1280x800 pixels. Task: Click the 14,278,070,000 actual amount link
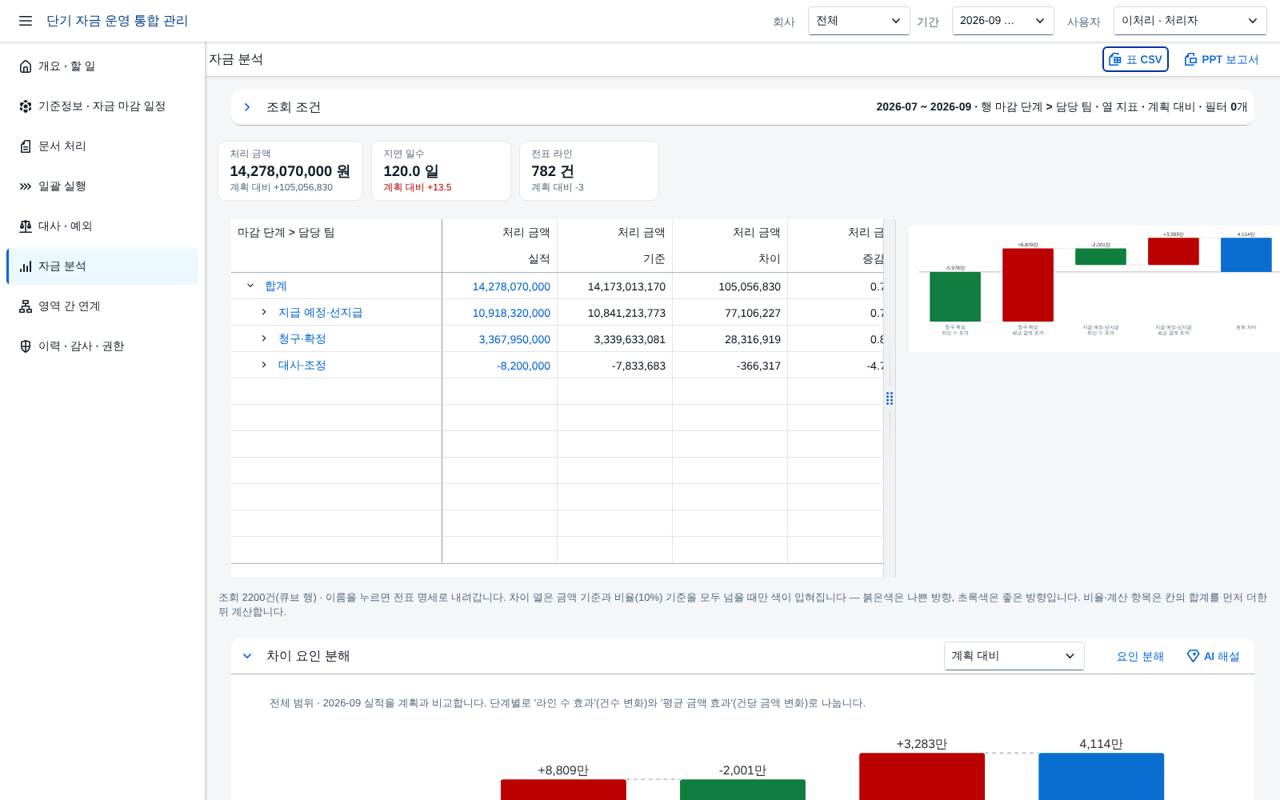click(511, 286)
